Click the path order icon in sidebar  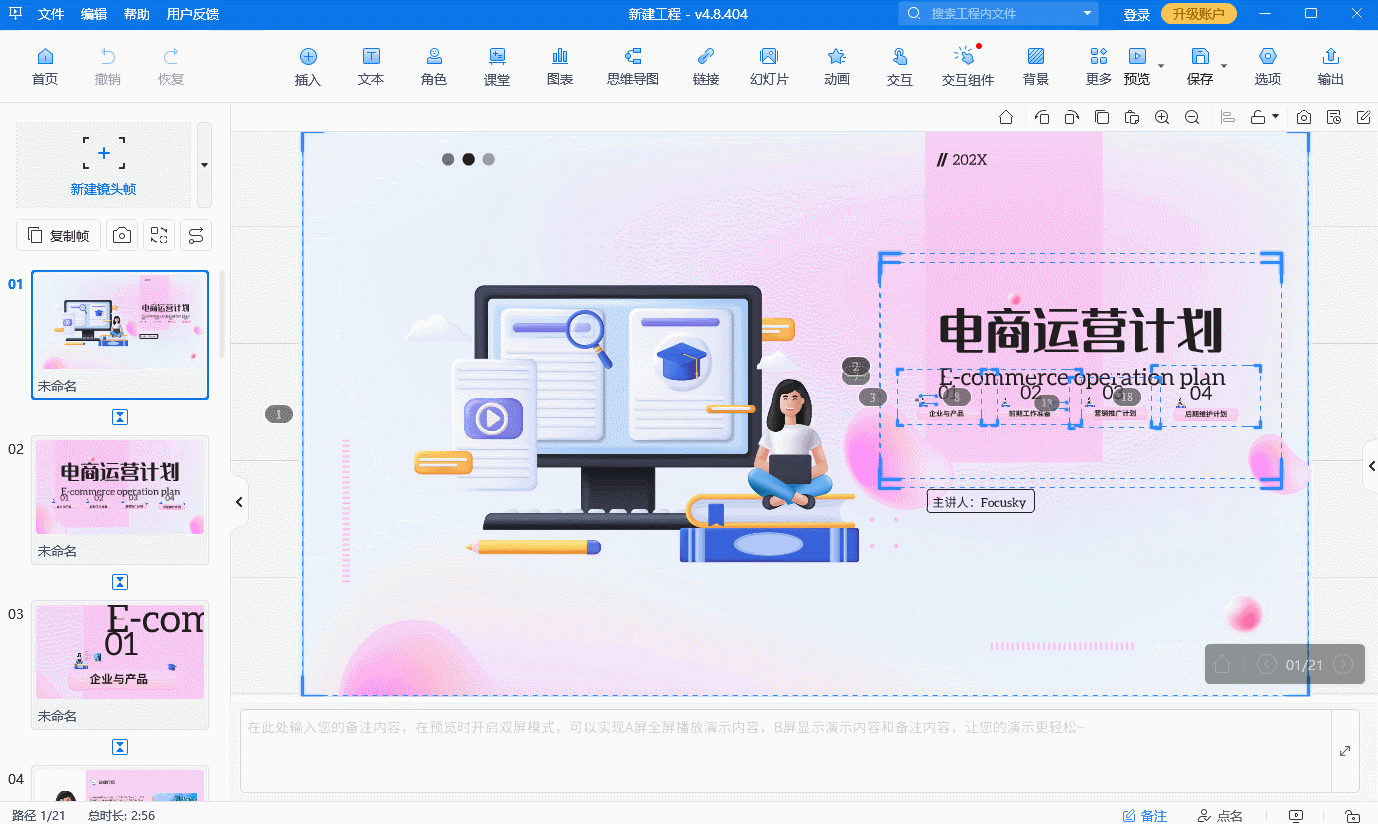pos(196,235)
